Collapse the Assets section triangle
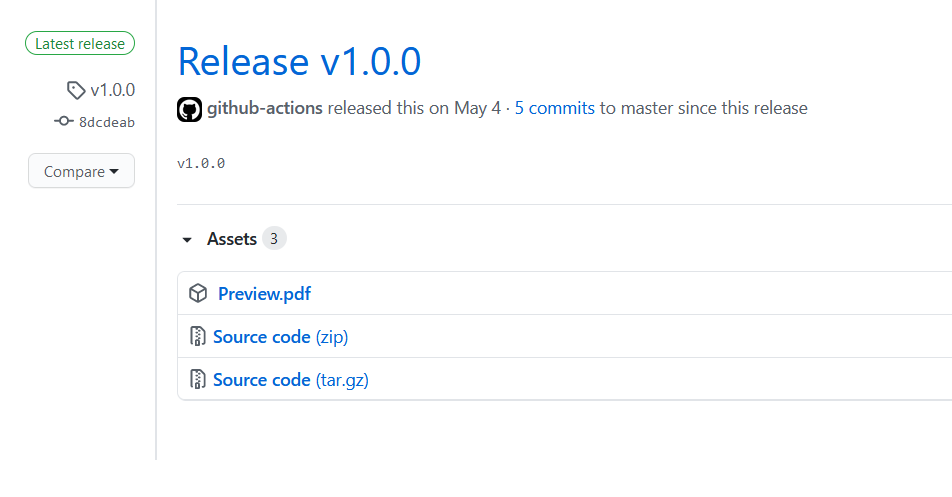The height and width of the screenshot is (497, 952). (x=187, y=240)
